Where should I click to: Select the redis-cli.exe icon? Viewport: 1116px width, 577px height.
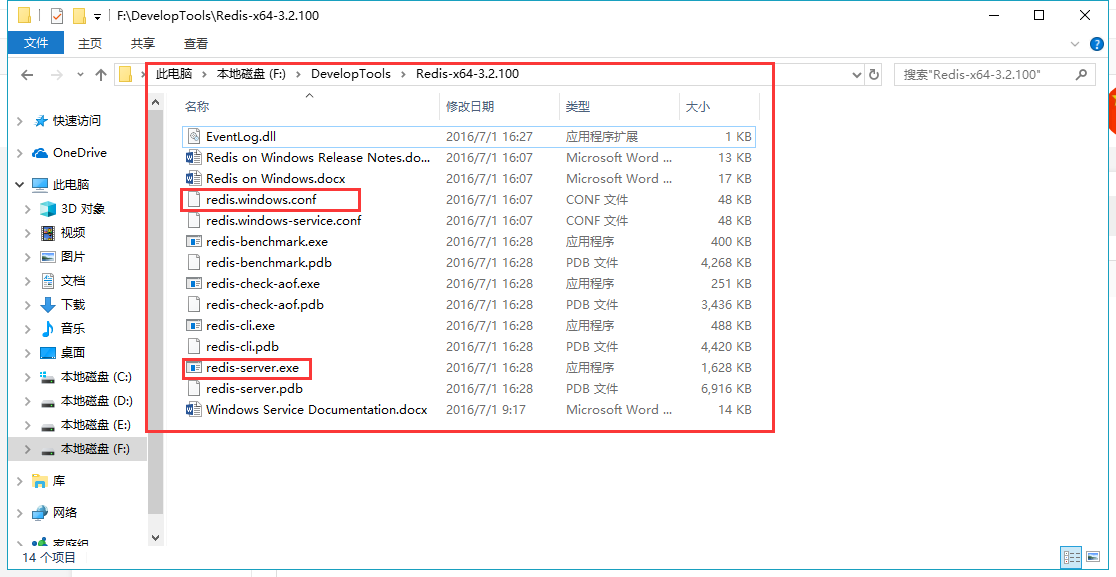tap(194, 326)
